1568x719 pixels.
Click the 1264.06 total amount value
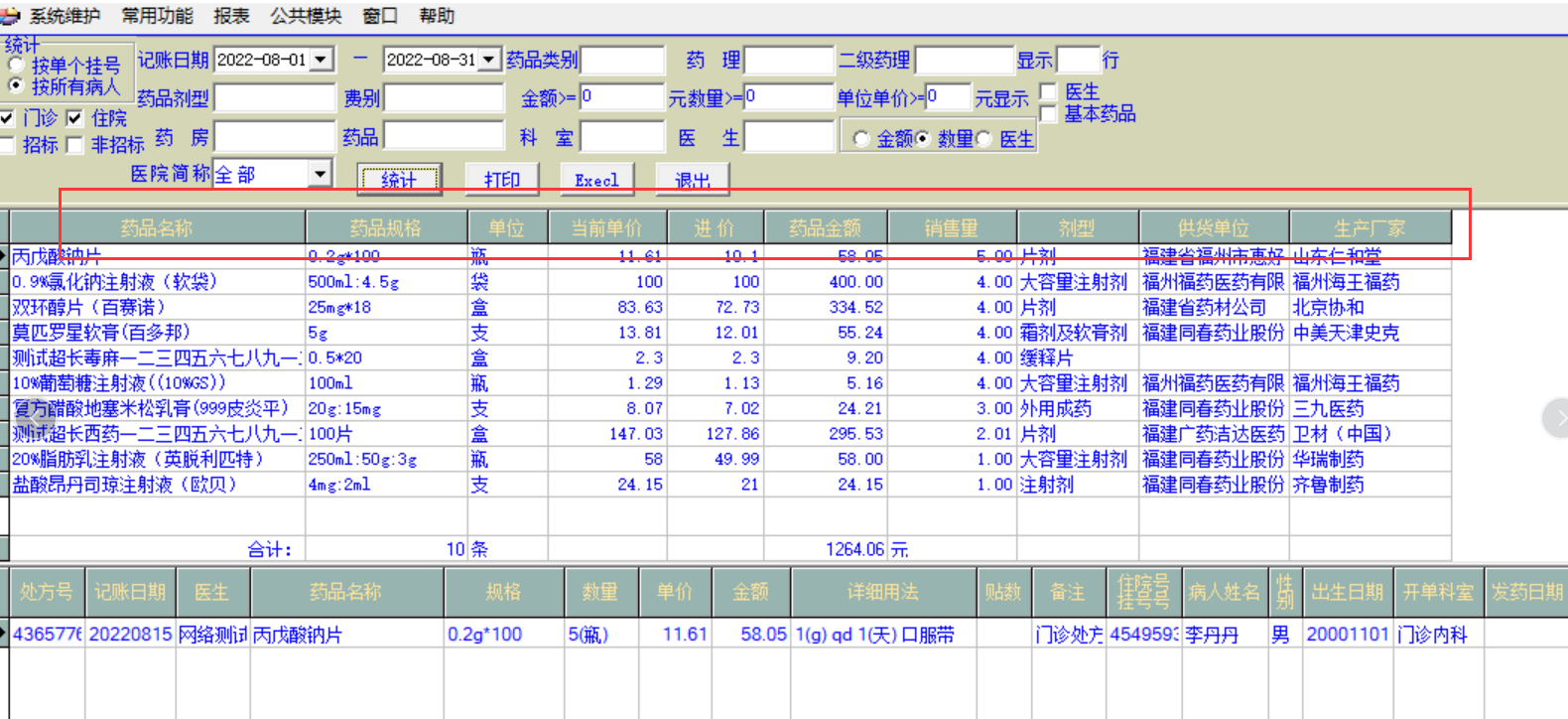[854, 550]
